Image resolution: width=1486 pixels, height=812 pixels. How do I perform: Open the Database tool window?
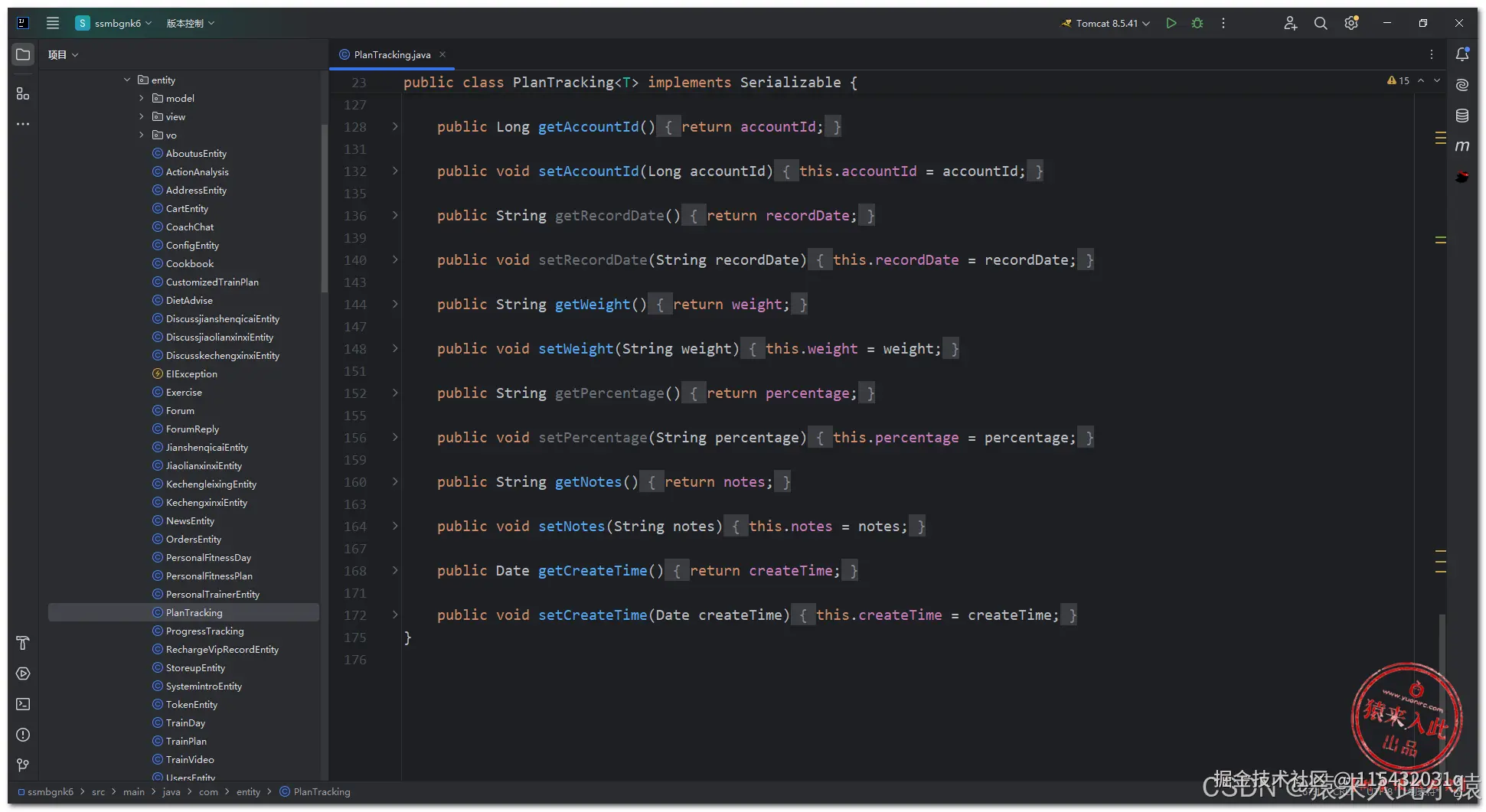coord(1462,116)
